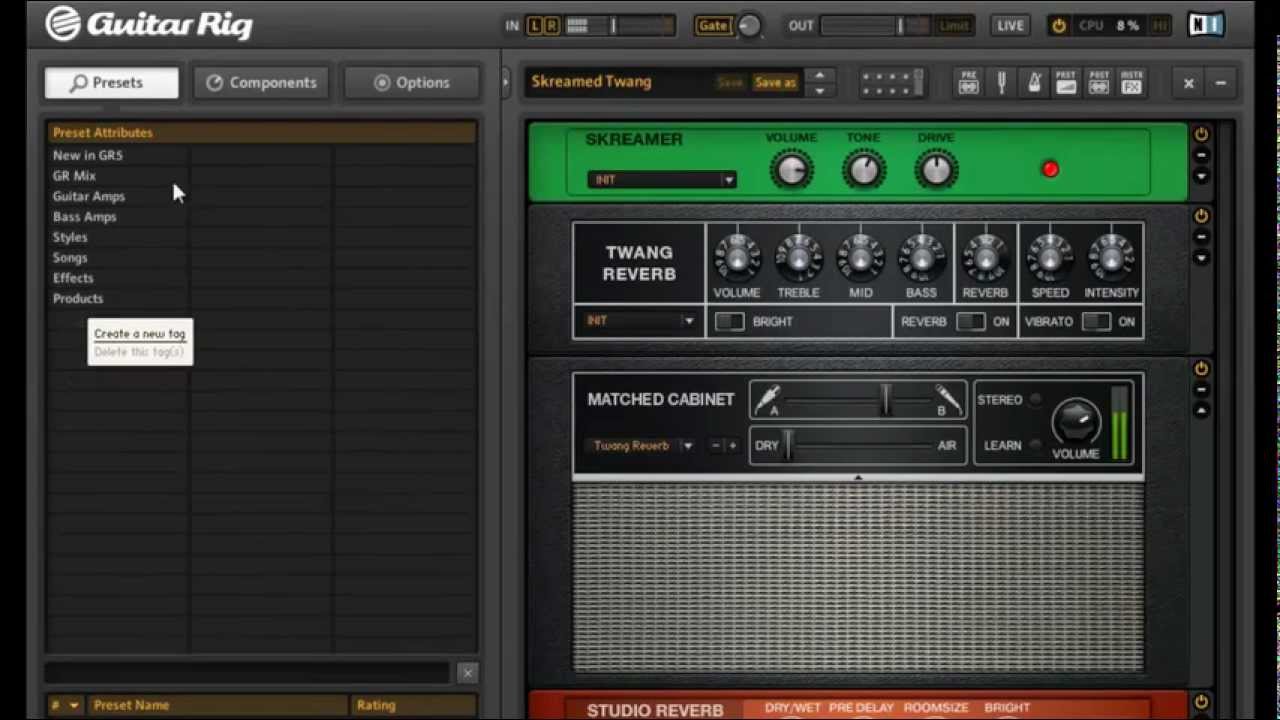Minimize the Skreamer module
The width and height of the screenshot is (1280, 720).
[x=1201, y=155]
